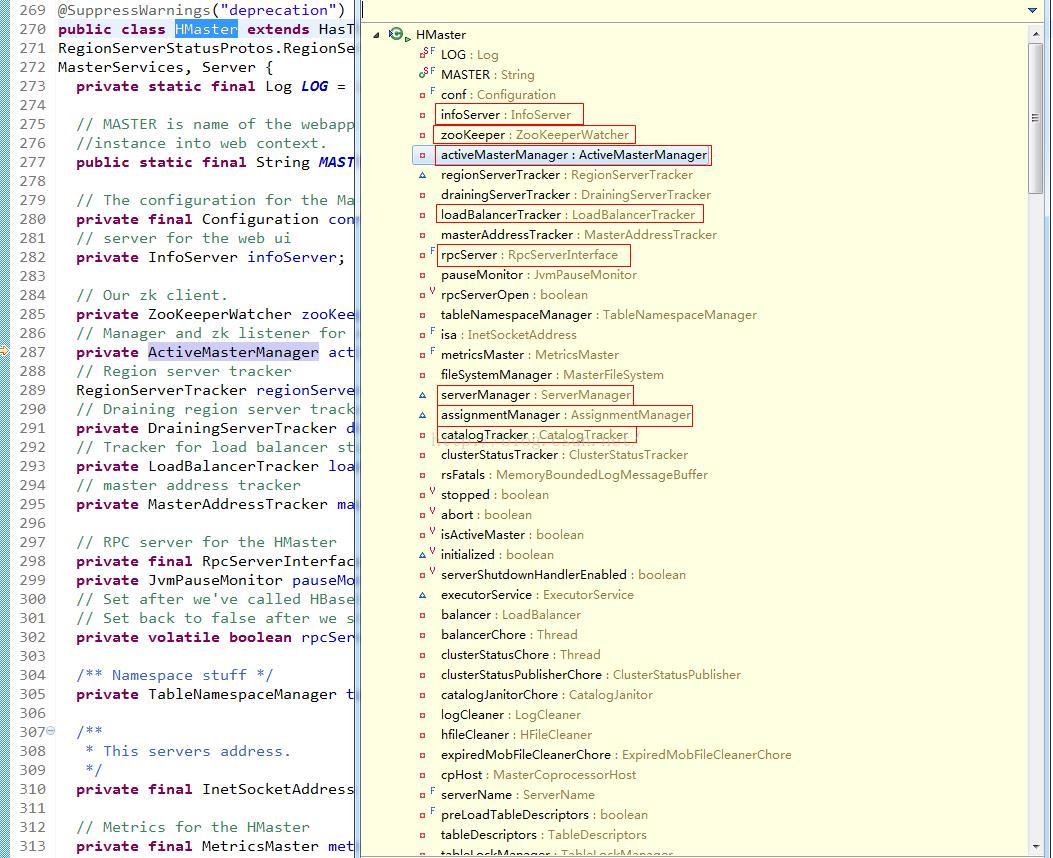The image size is (1053, 858).
Task: Click the triangle icon beside executorService
Action: (422, 595)
